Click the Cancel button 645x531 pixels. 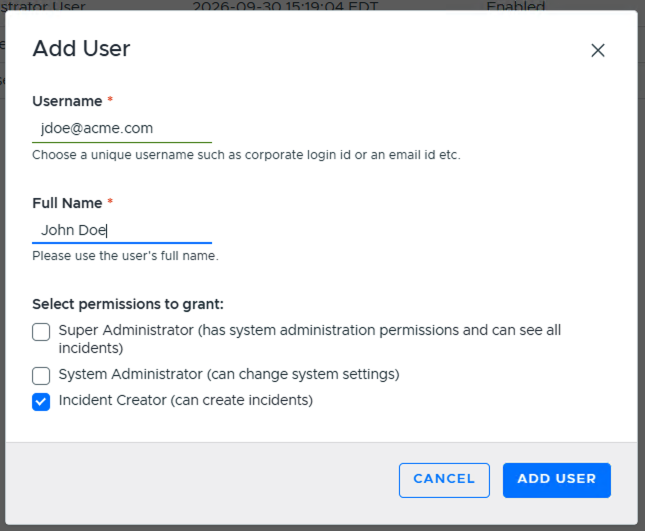pyautogui.click(x=444, y=480)
